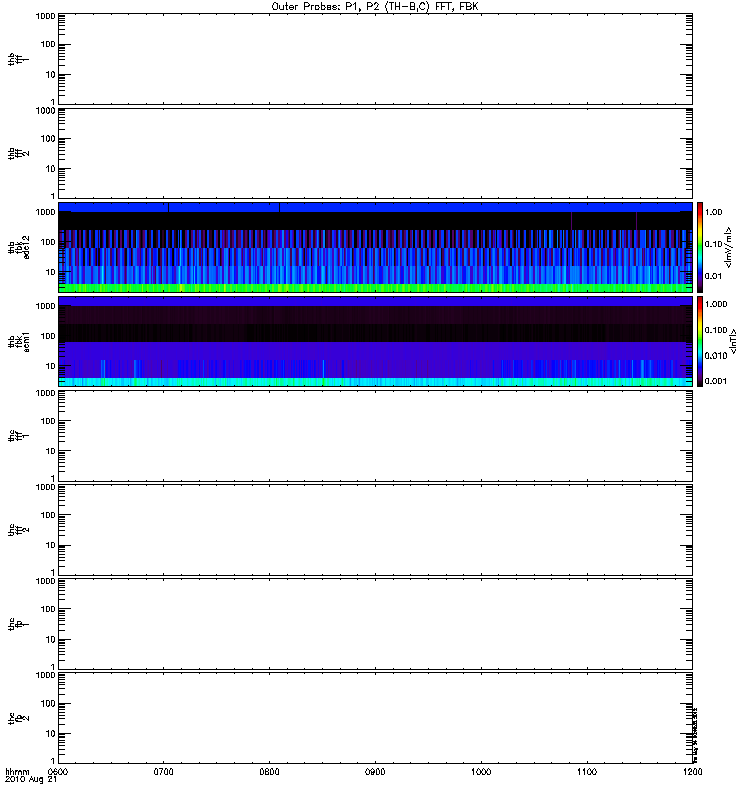Select the '0600' time axis label
The width and height of the screenshot is (750, 800).
coord(58,772)
